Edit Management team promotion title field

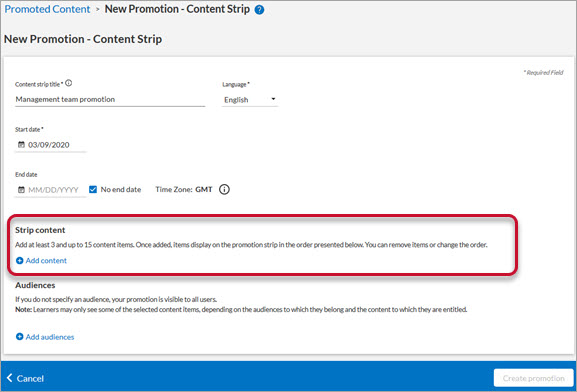(110, 99)
